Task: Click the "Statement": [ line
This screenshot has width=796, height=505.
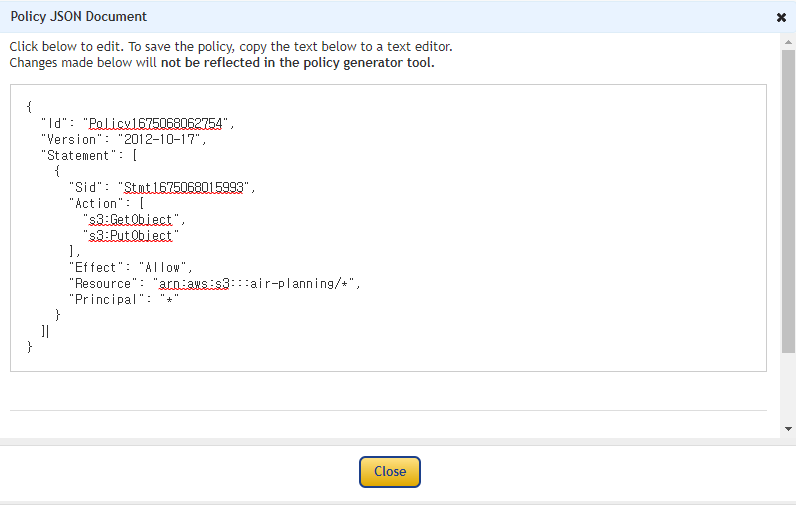Action: coord(89,155)
